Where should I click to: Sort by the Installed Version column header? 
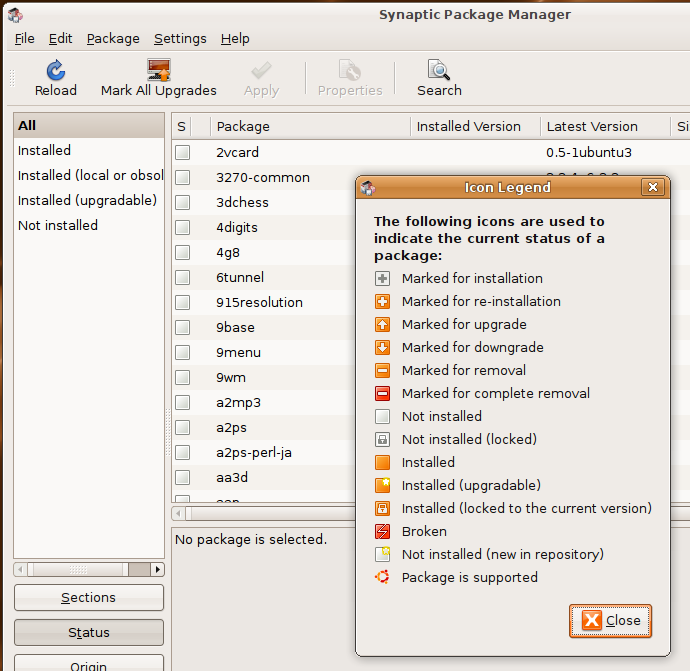coord(475,127)
